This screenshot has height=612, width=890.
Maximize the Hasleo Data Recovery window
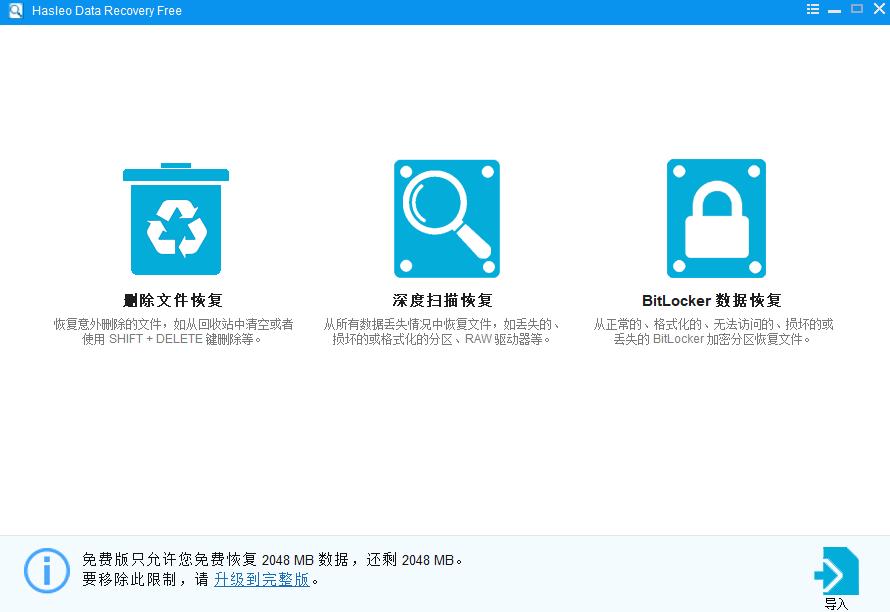point(857,9)
